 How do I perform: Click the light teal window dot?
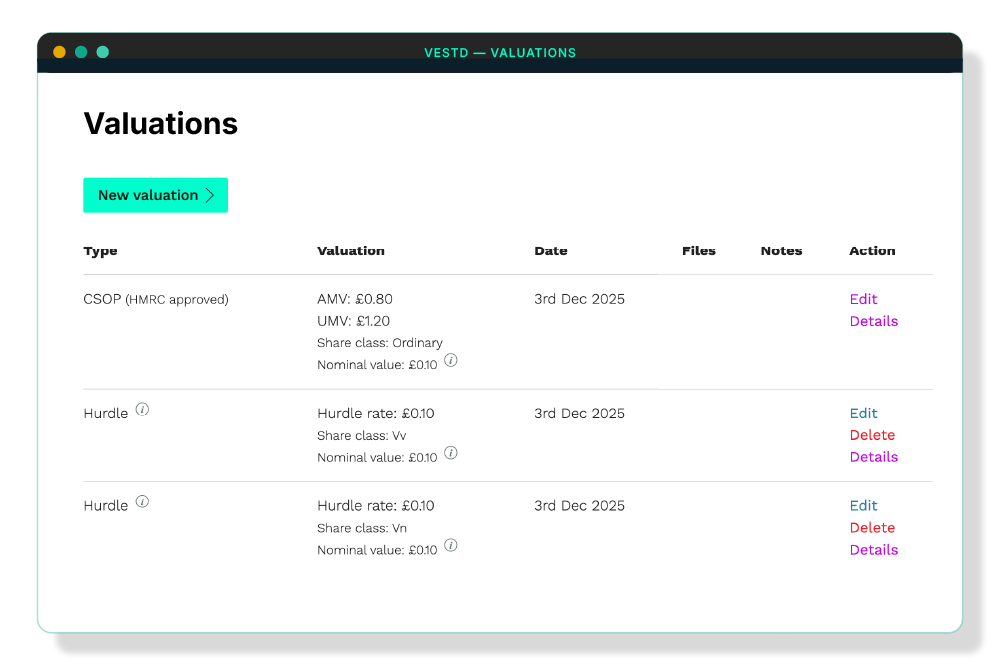click(103, 52)
